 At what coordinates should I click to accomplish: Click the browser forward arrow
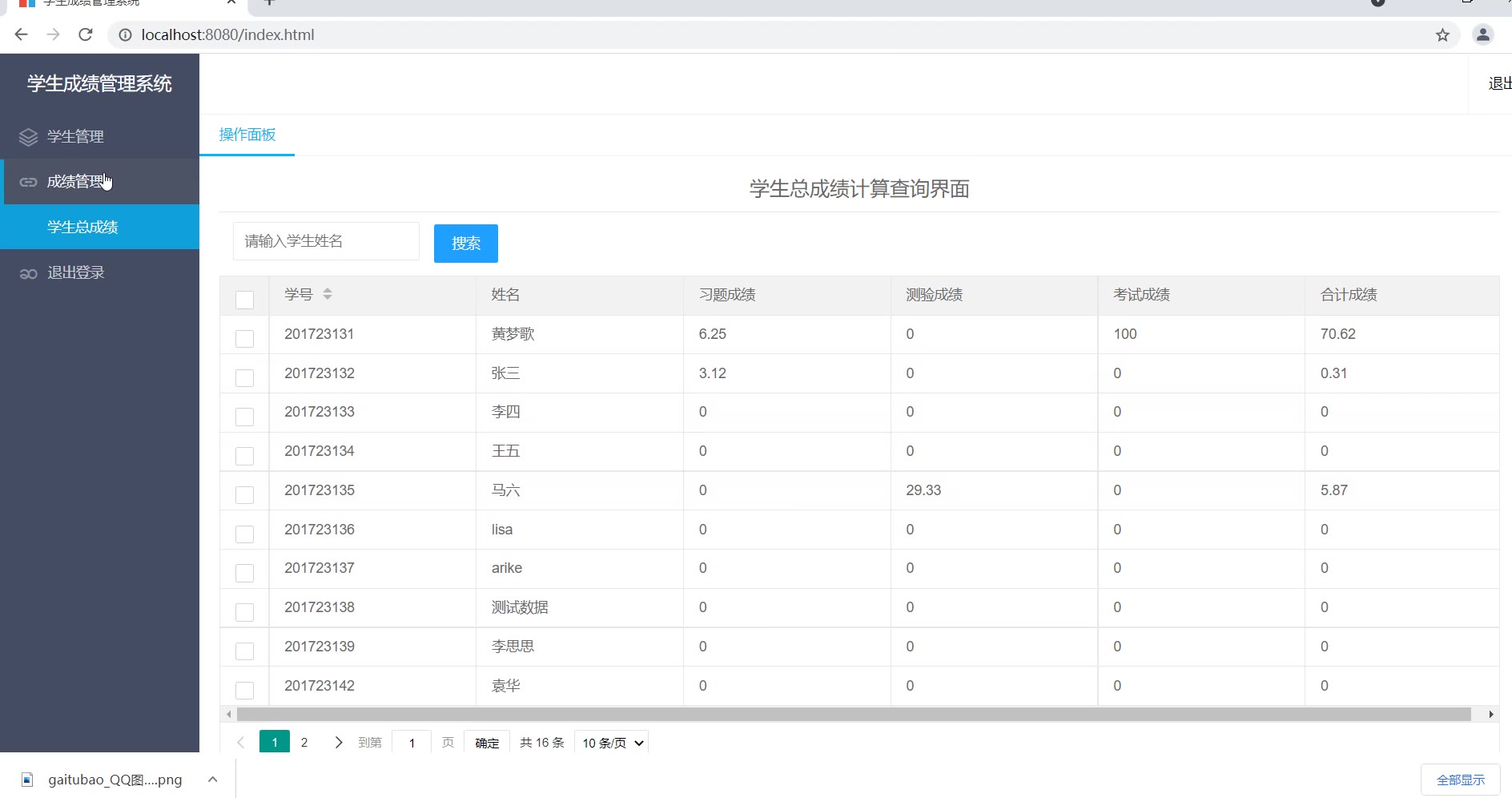[53, 34]
